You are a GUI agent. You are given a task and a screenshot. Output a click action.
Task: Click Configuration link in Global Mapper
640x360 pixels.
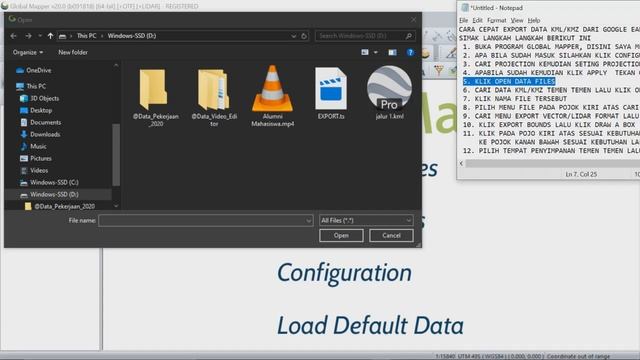click(344, 273)
